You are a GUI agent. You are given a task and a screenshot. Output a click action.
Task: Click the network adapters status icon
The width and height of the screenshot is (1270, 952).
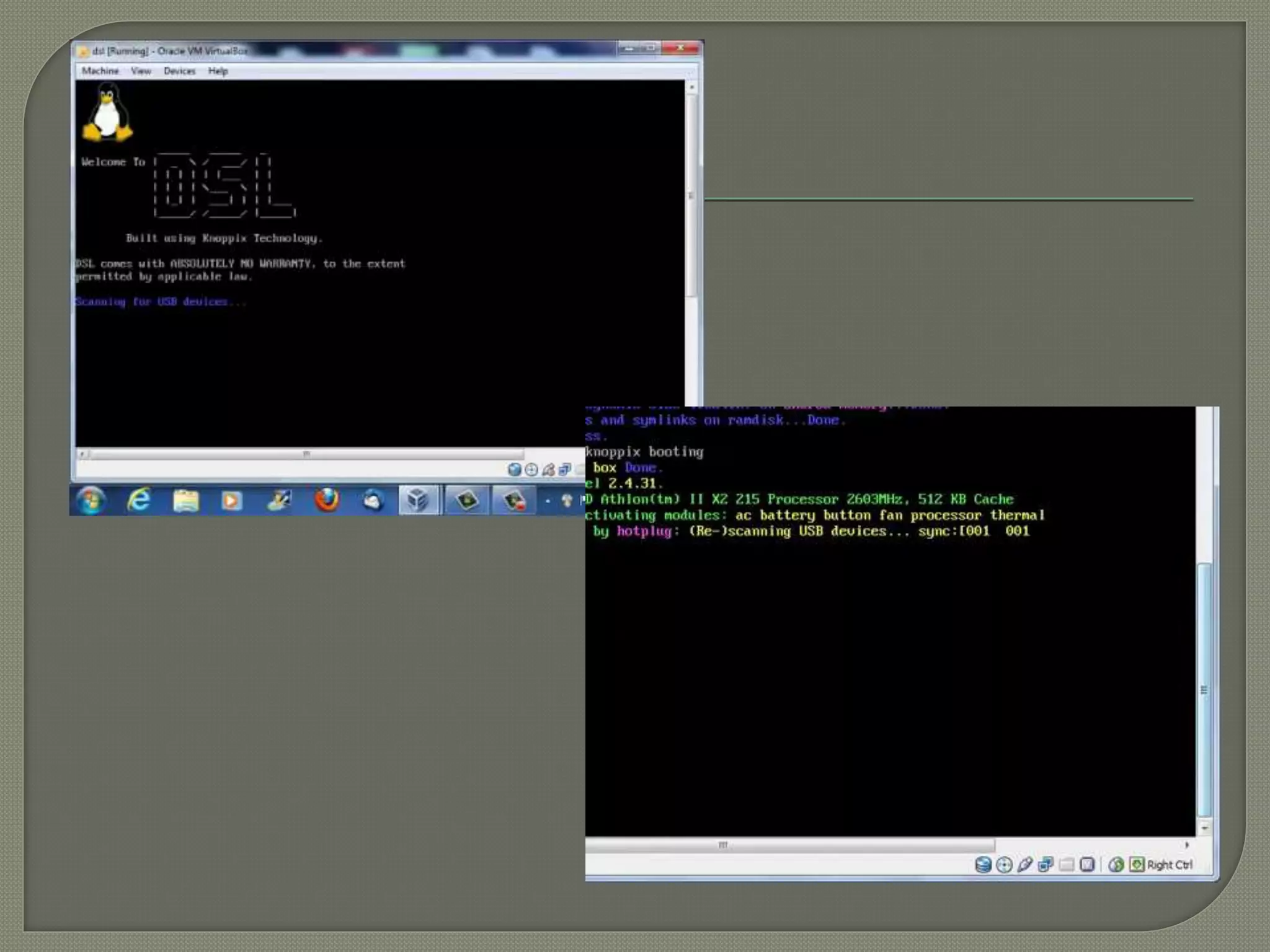point(1046,865)
